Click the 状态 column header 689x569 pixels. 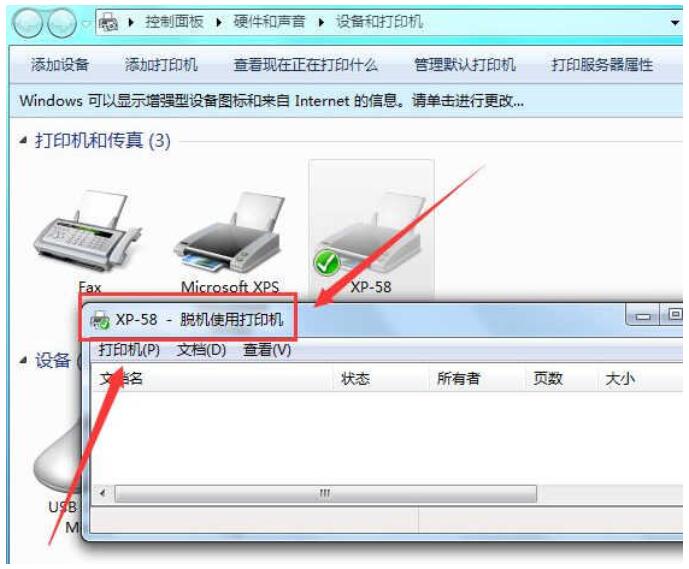point(355,378)
